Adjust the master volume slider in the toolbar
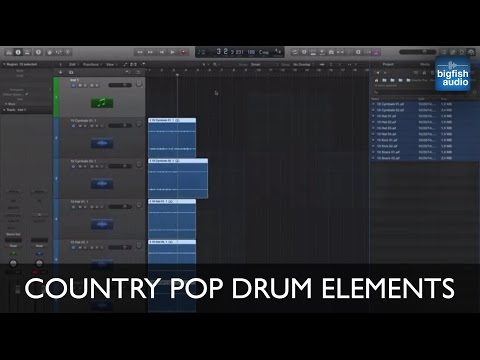 [x=417, y=52]
